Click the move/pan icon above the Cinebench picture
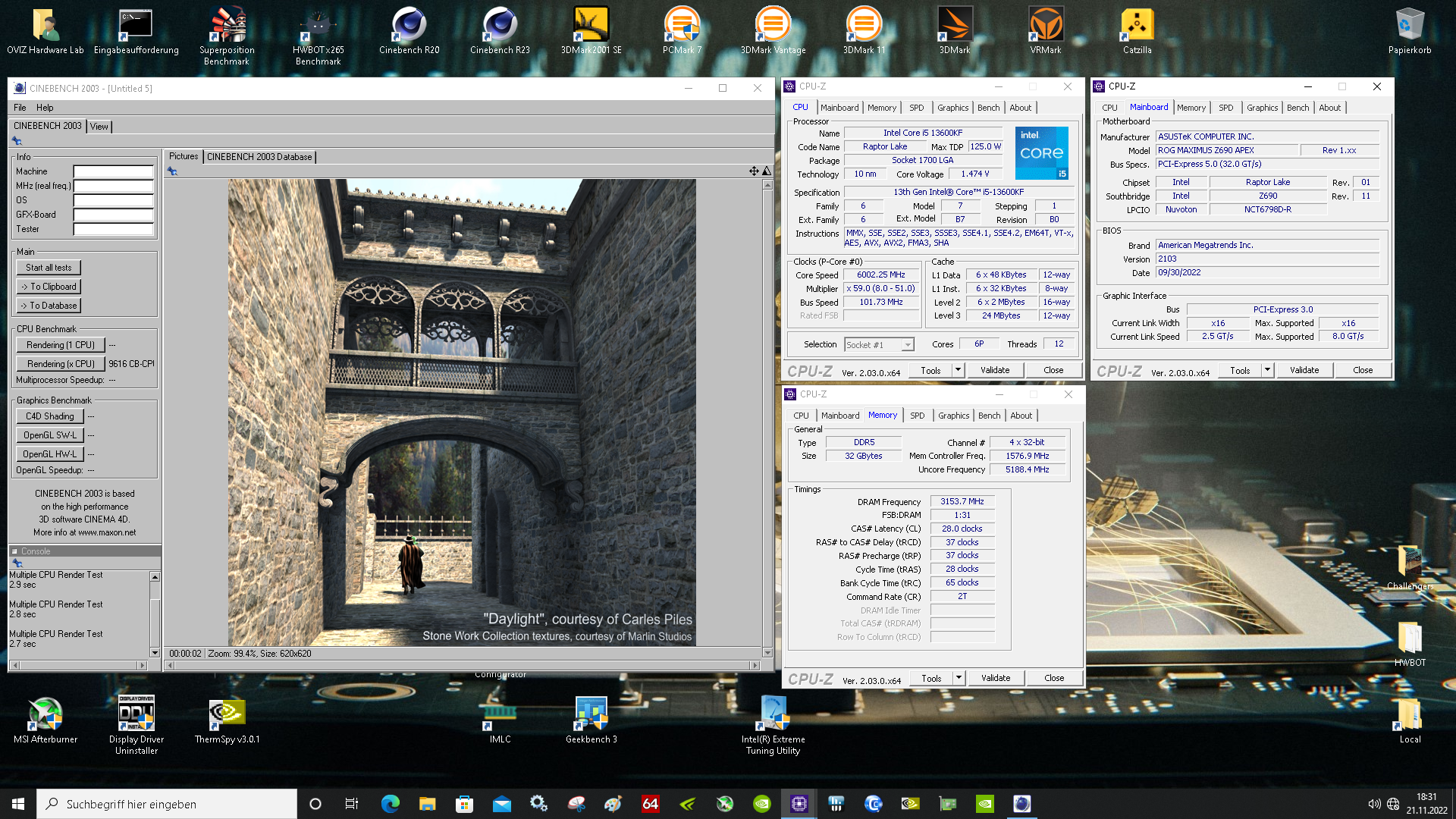 754,171
